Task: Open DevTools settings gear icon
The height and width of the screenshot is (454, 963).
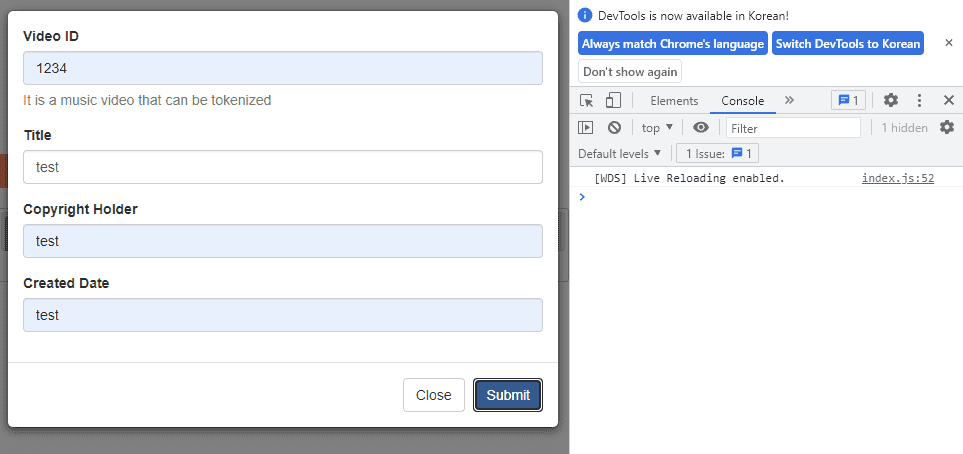Action: [x=891, y=101]
